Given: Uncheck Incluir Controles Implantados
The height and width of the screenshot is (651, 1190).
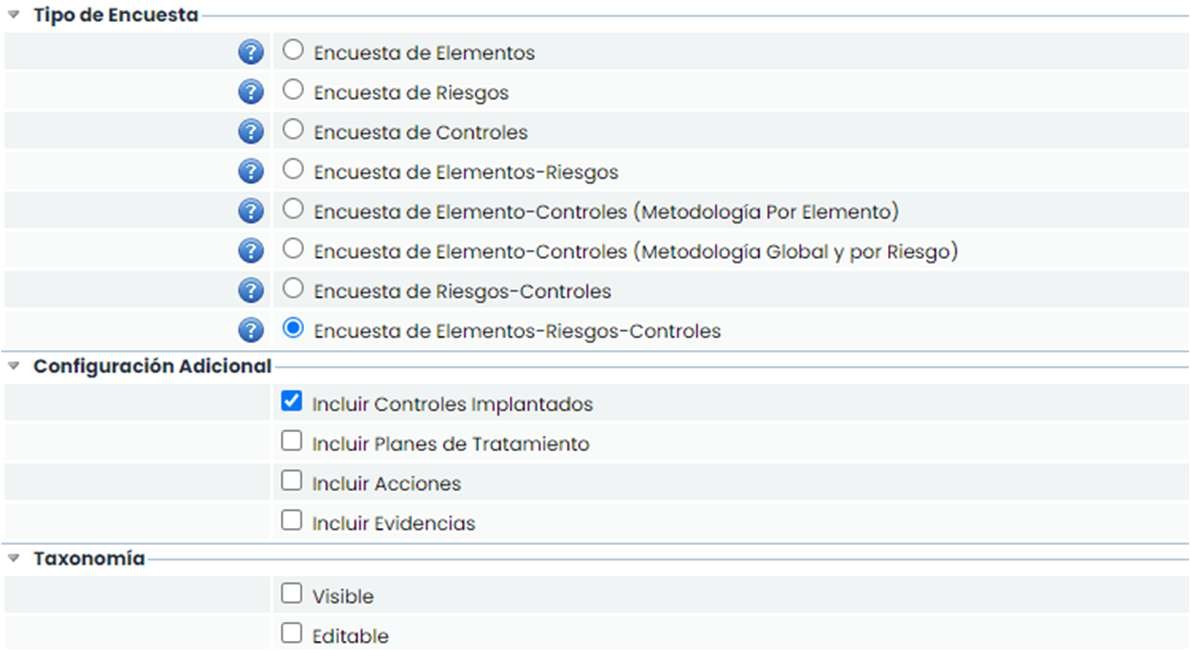Looking at the screenshot, I should pos(291,401).
